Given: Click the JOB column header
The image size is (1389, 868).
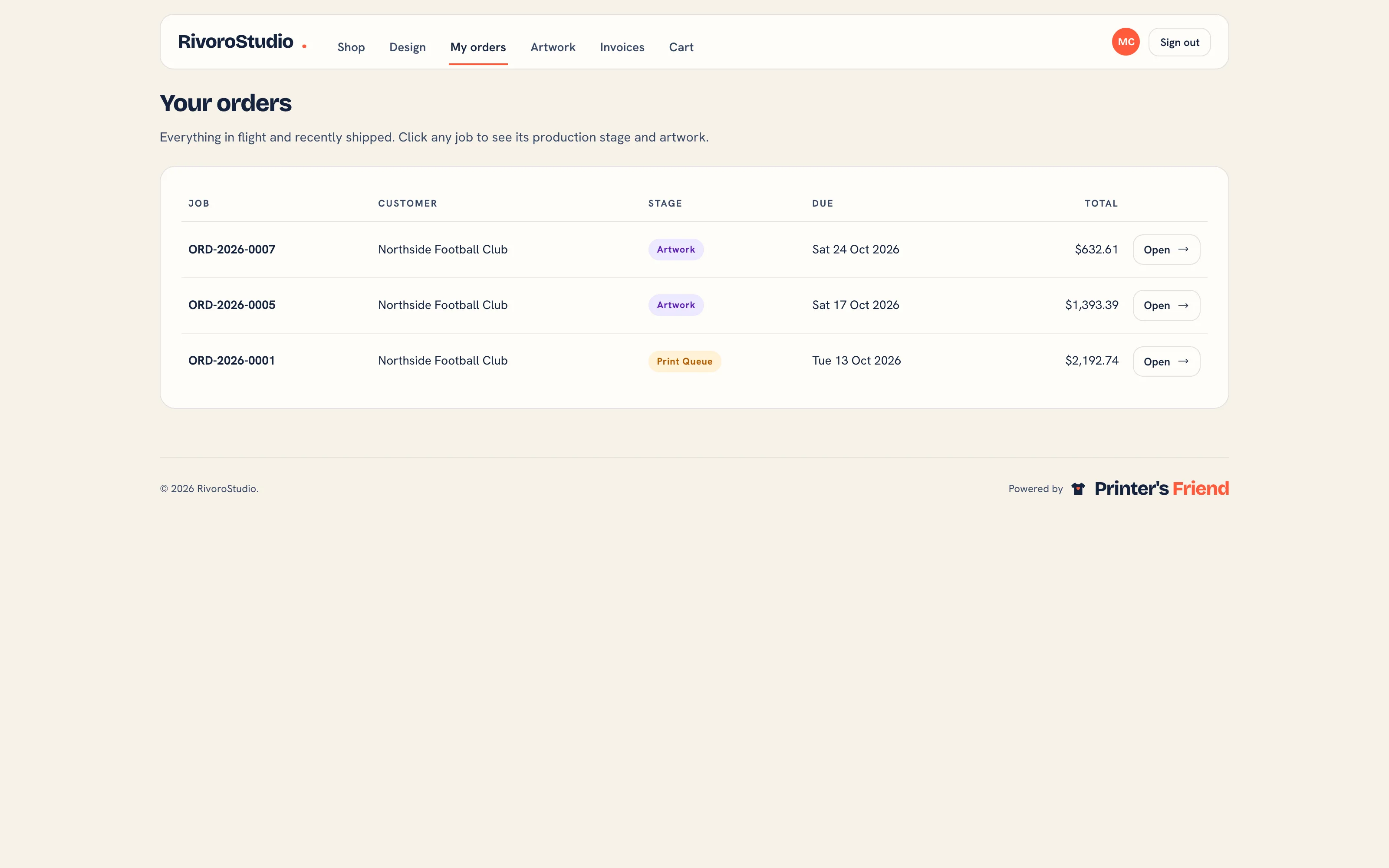Looking at the screenshot, I should 199,204.
